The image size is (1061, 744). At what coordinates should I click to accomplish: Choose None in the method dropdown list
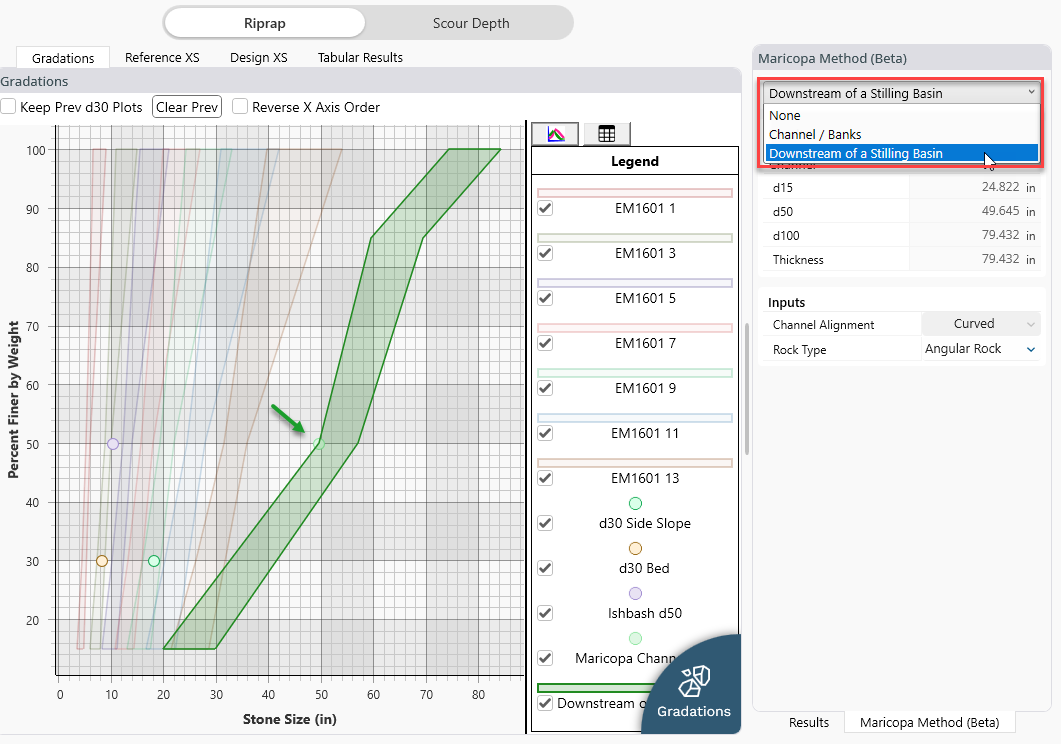coord(901,116)
